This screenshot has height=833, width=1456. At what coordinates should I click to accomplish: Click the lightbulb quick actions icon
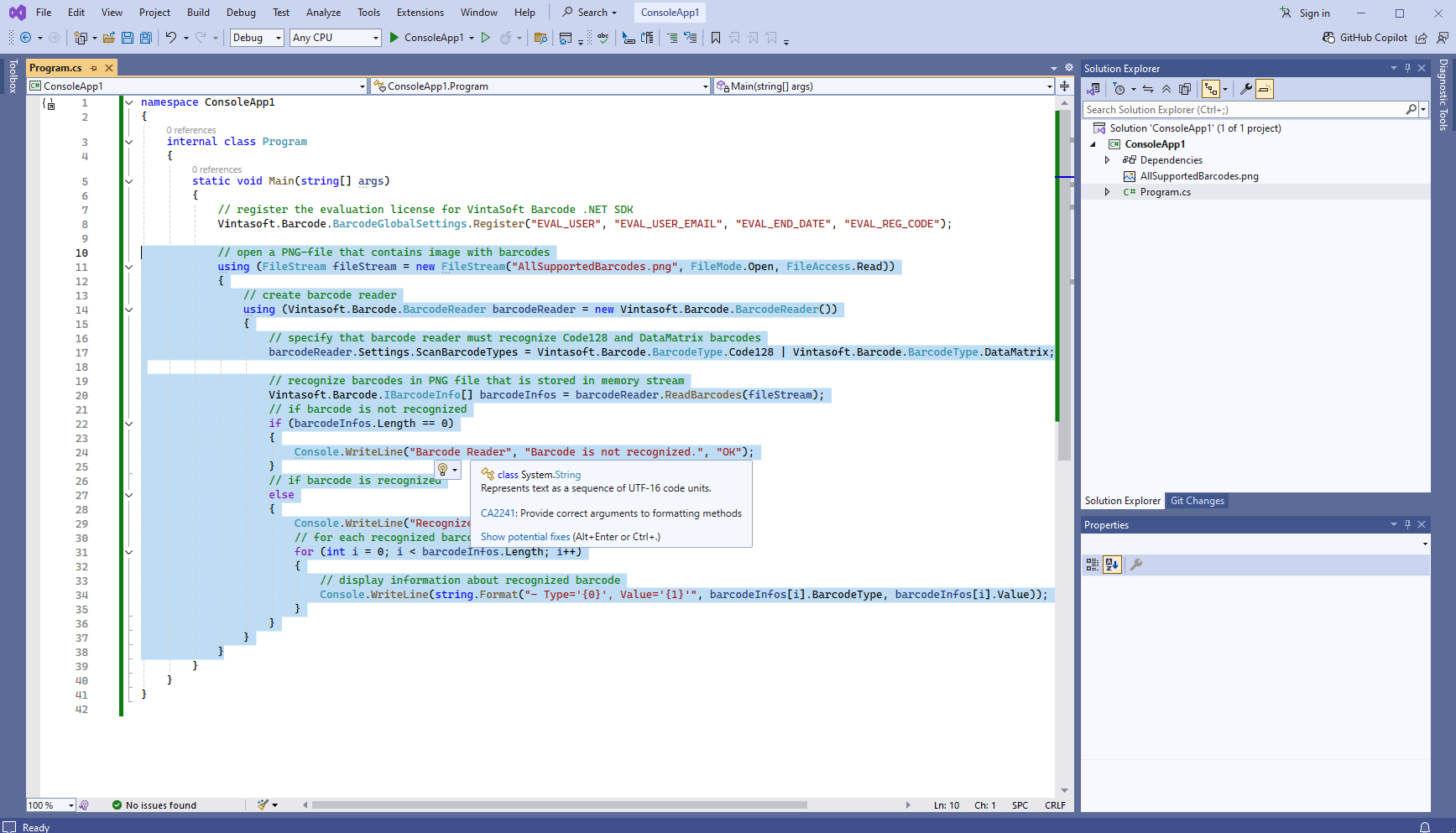coord(443,470)
